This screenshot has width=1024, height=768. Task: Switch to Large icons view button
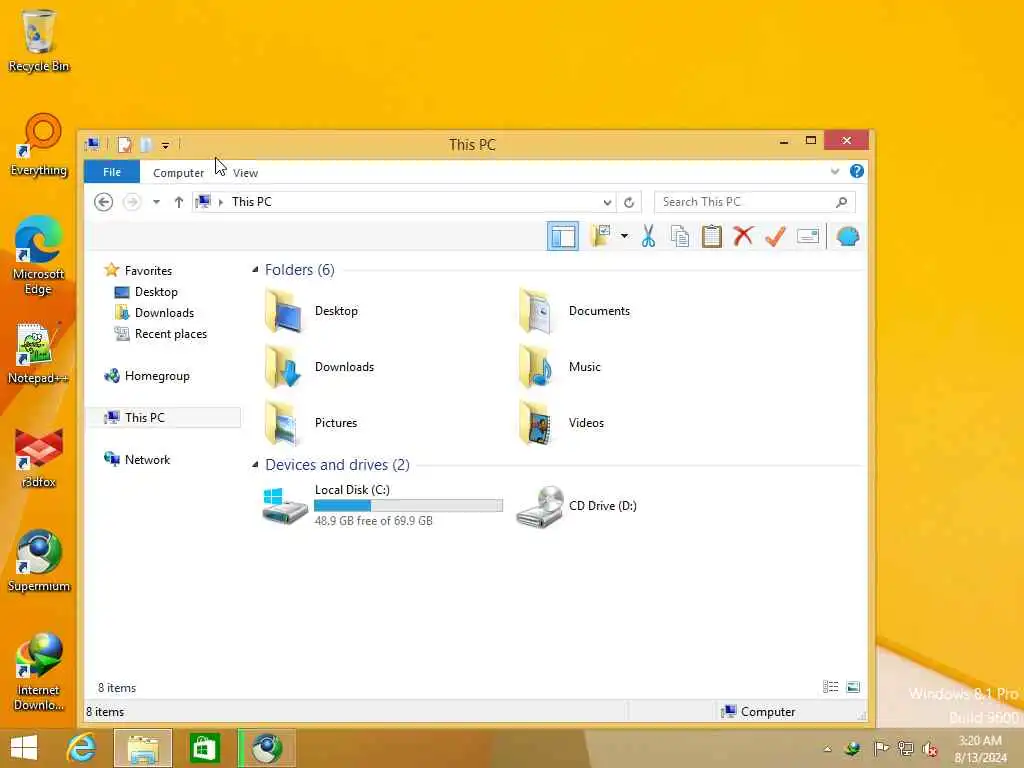point(853,687)
